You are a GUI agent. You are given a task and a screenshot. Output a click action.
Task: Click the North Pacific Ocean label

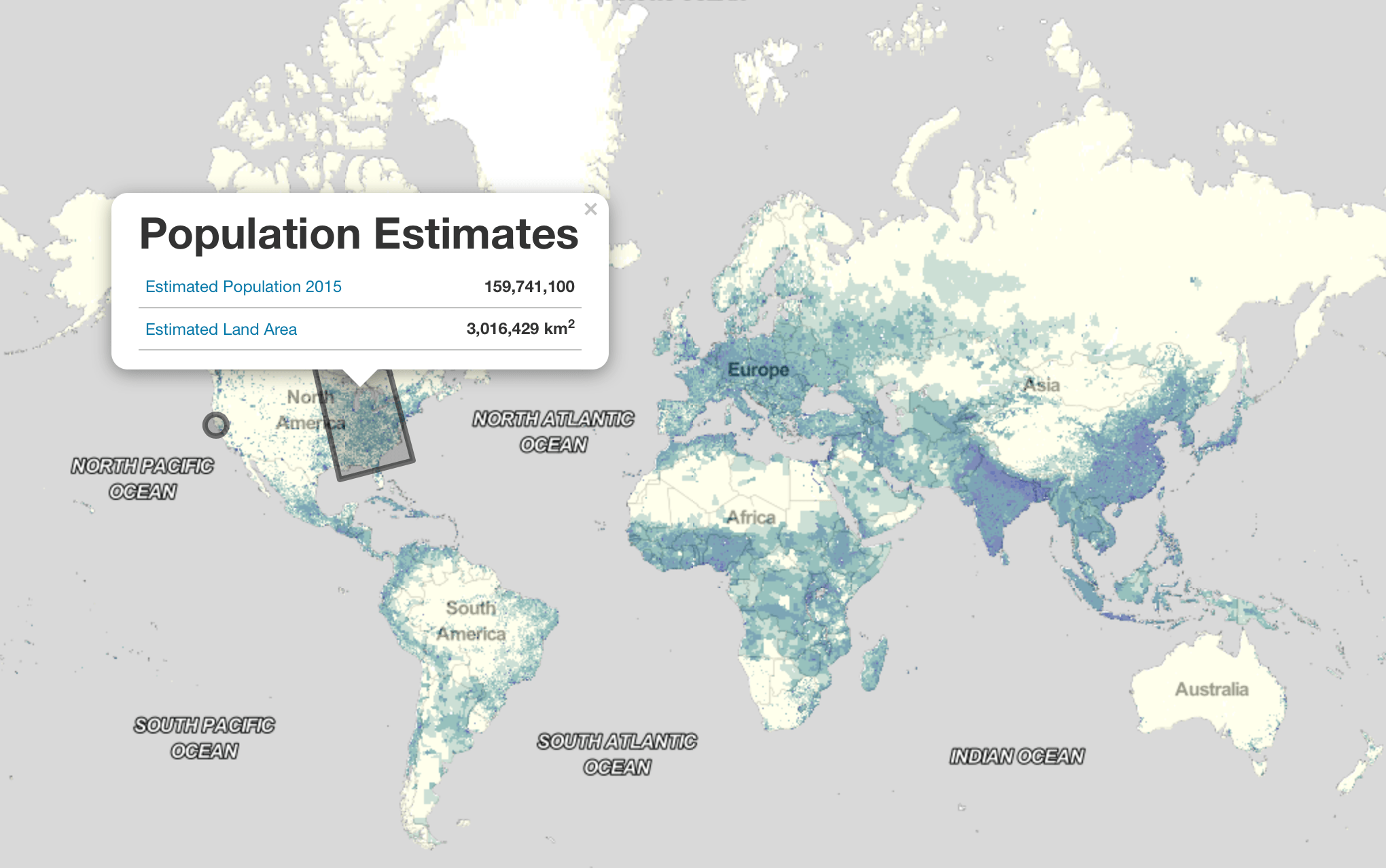[143, 479]
